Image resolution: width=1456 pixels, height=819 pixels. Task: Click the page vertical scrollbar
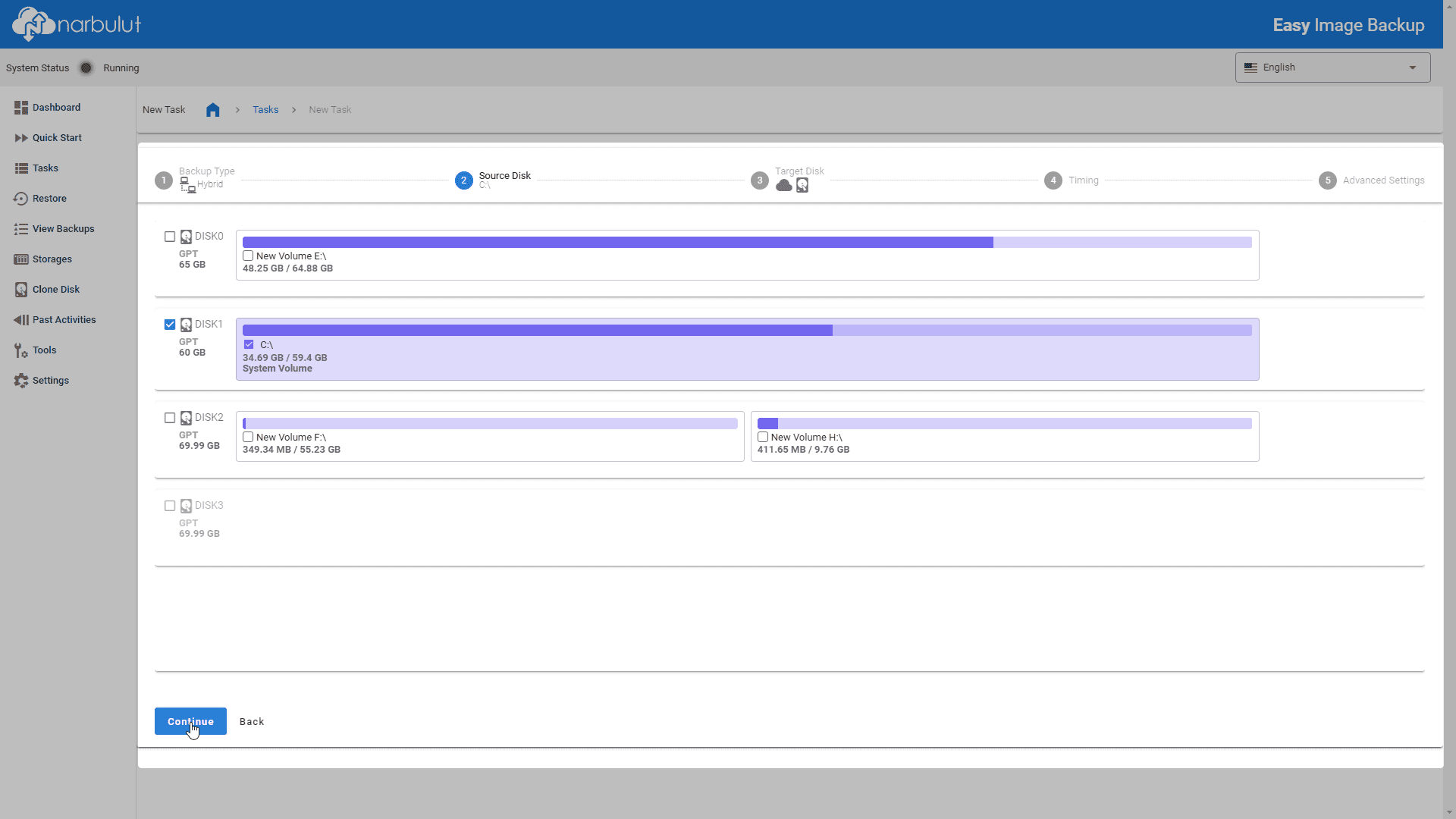tap(1449, 409)
